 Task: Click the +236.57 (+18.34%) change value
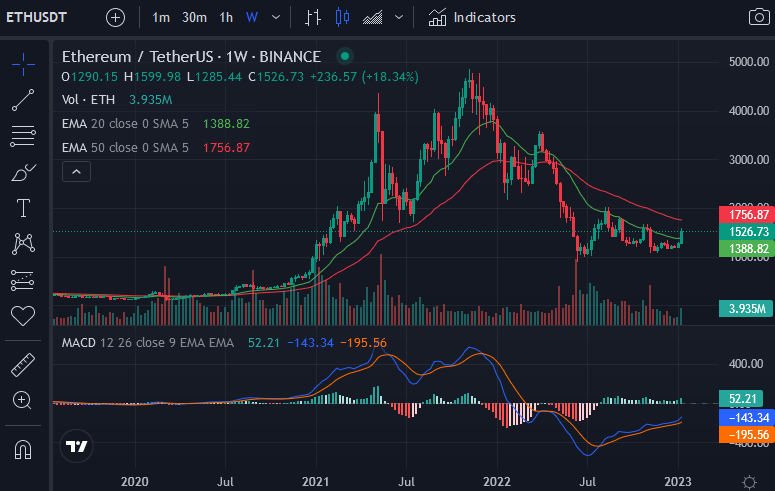pyautogui.click(x=364, y=77)
